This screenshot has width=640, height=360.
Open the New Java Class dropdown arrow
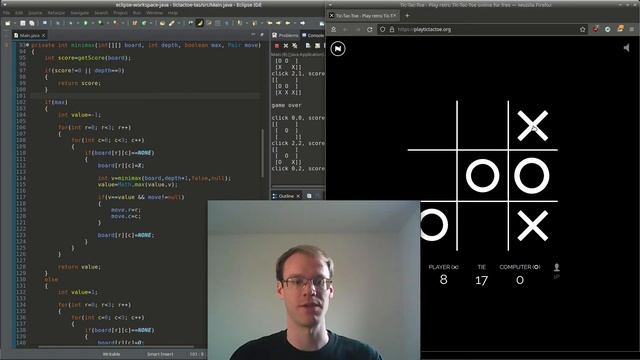[151, 23]
